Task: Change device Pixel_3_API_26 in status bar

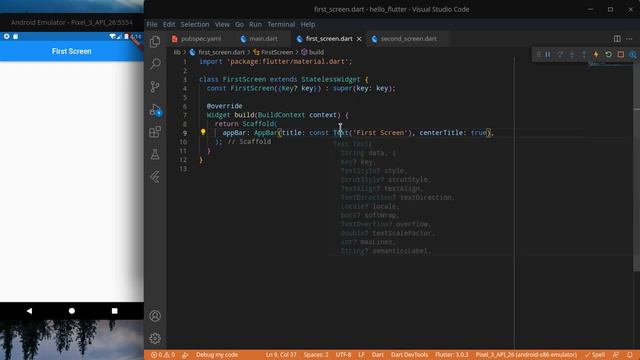Action: pos(526,355)
